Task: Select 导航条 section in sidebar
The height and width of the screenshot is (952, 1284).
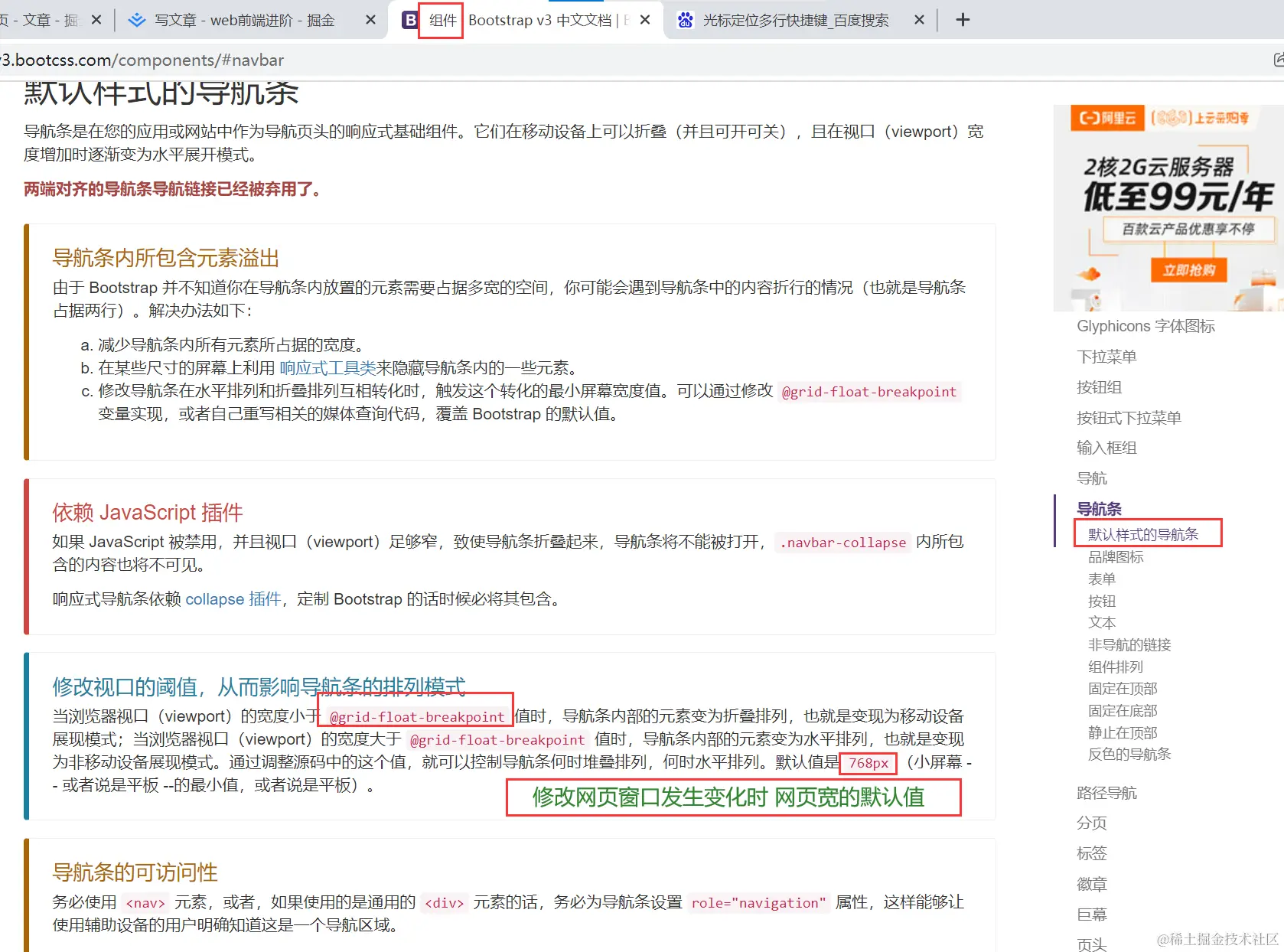Action: (x=1099, y=509)
